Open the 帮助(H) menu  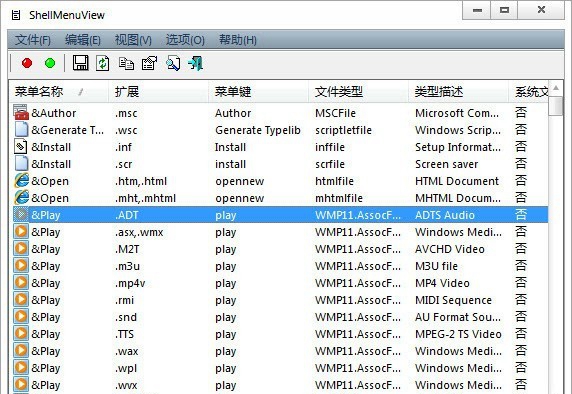tap(237, 39)
